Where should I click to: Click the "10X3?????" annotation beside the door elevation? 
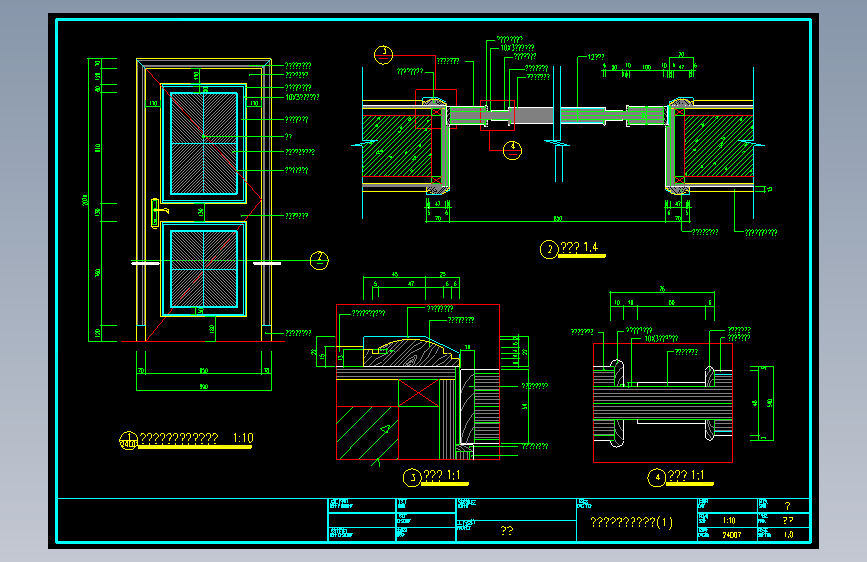coord(302,97)
